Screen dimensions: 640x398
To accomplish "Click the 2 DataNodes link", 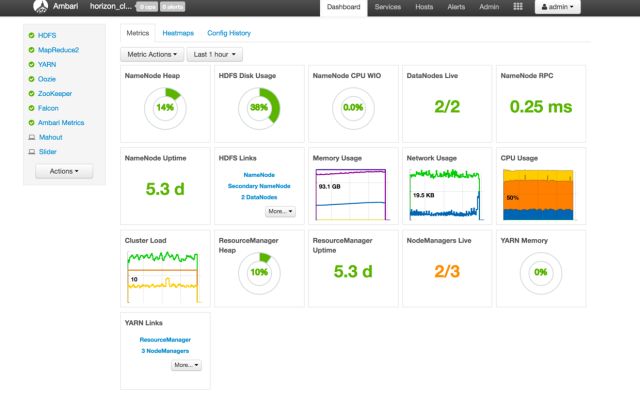I will click(x=259, y=197).
